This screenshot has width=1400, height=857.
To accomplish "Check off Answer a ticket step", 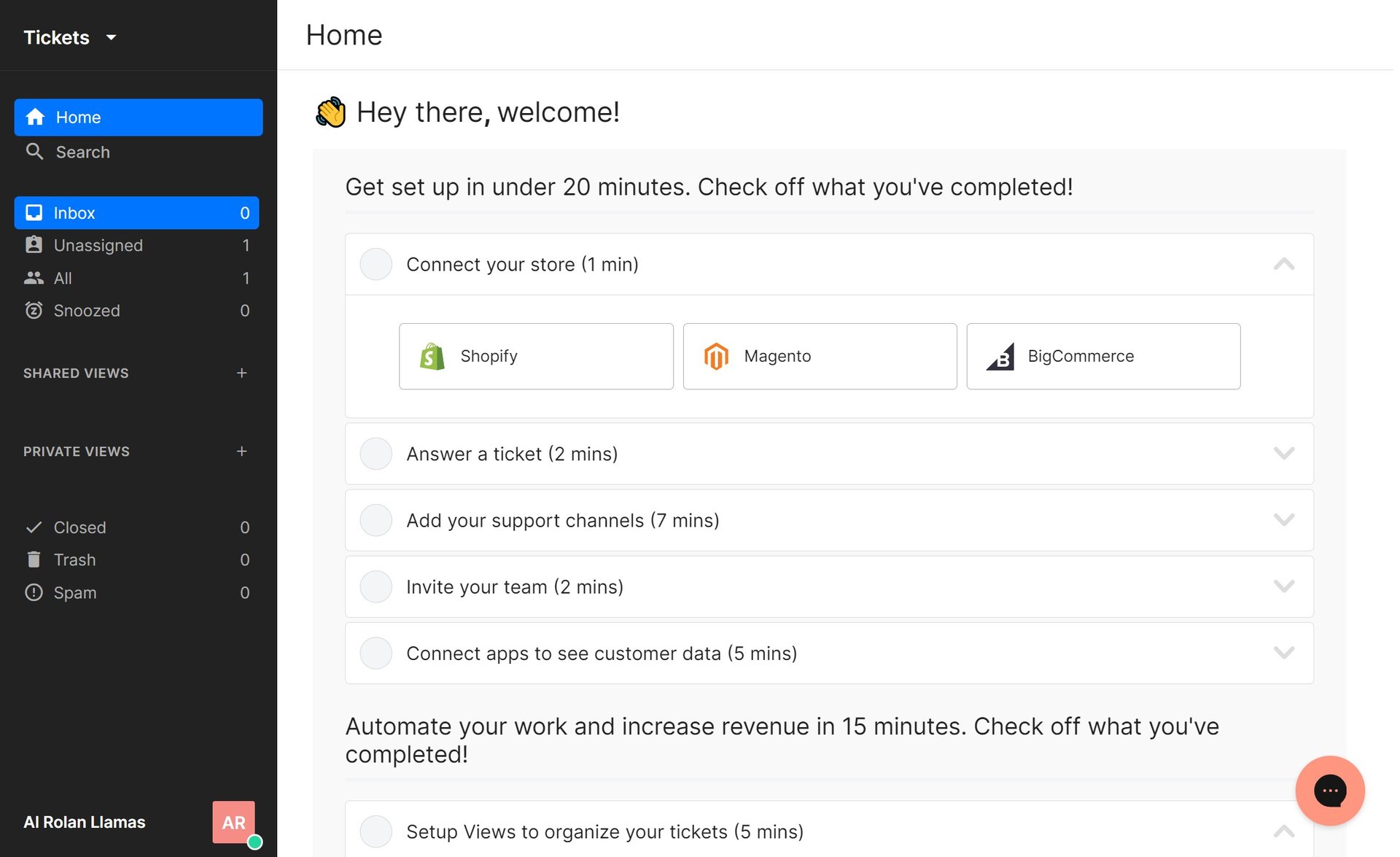I will click(376, 454).
